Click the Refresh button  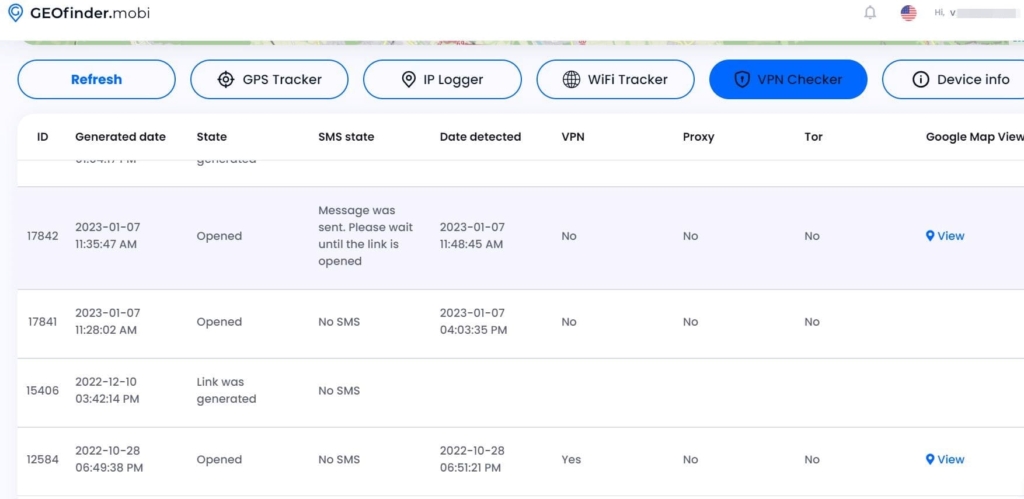(97, 80)
